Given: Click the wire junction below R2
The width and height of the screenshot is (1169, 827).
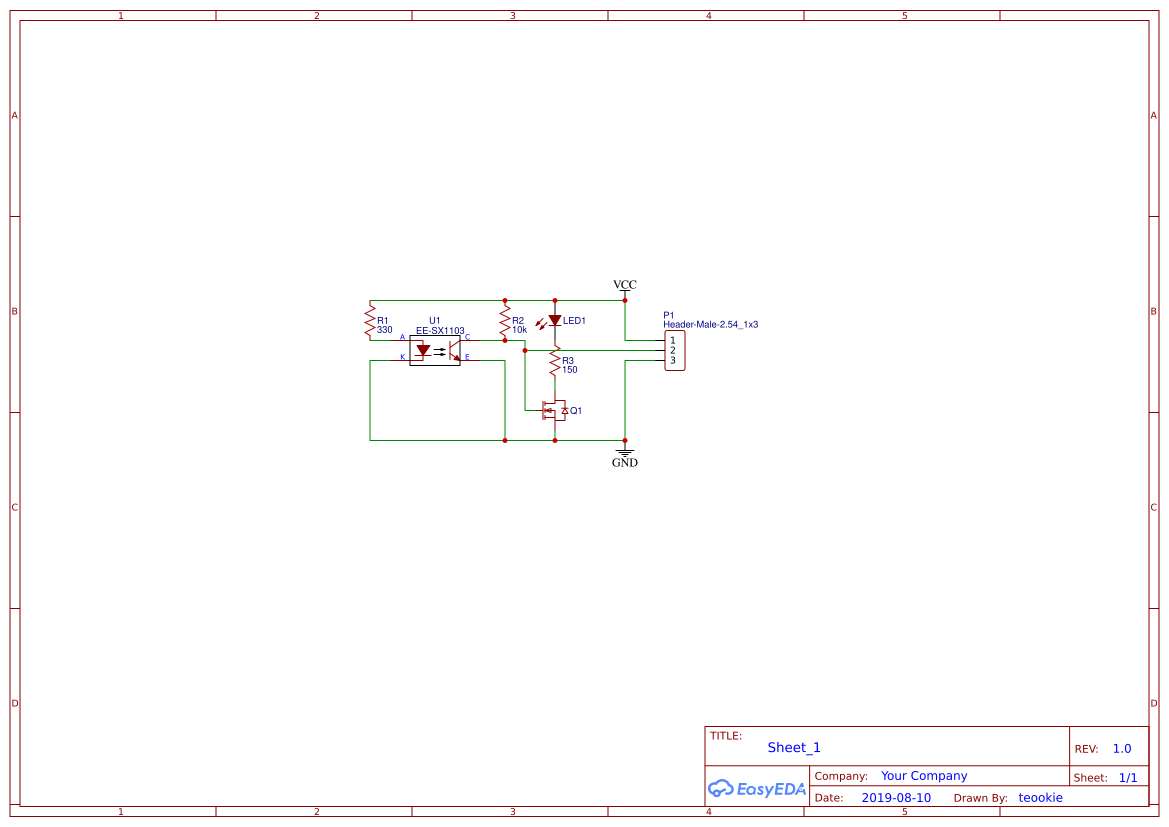Looking at the screenshot, I should 505,341.
